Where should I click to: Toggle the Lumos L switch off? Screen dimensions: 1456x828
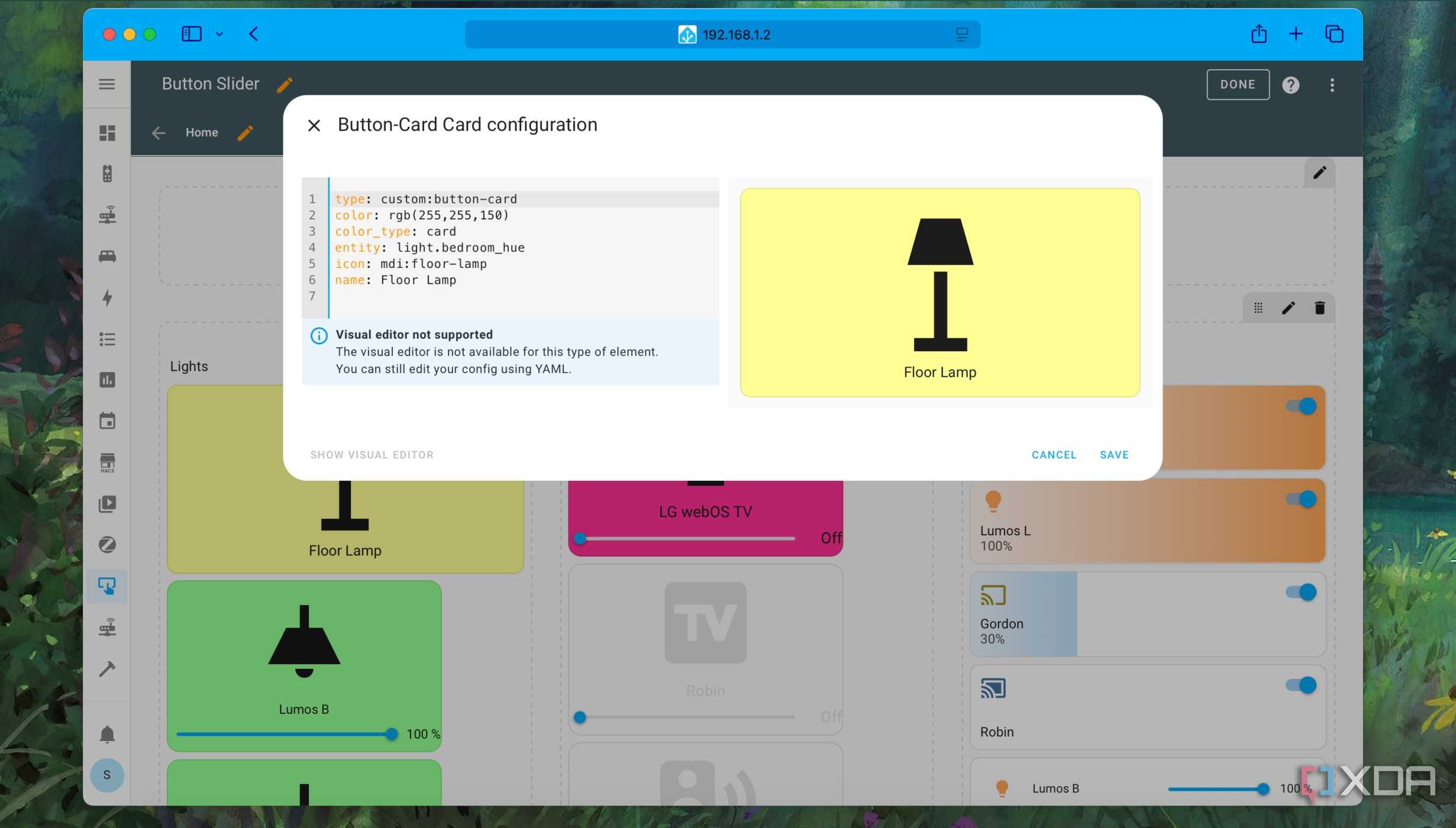[1301, 499]
